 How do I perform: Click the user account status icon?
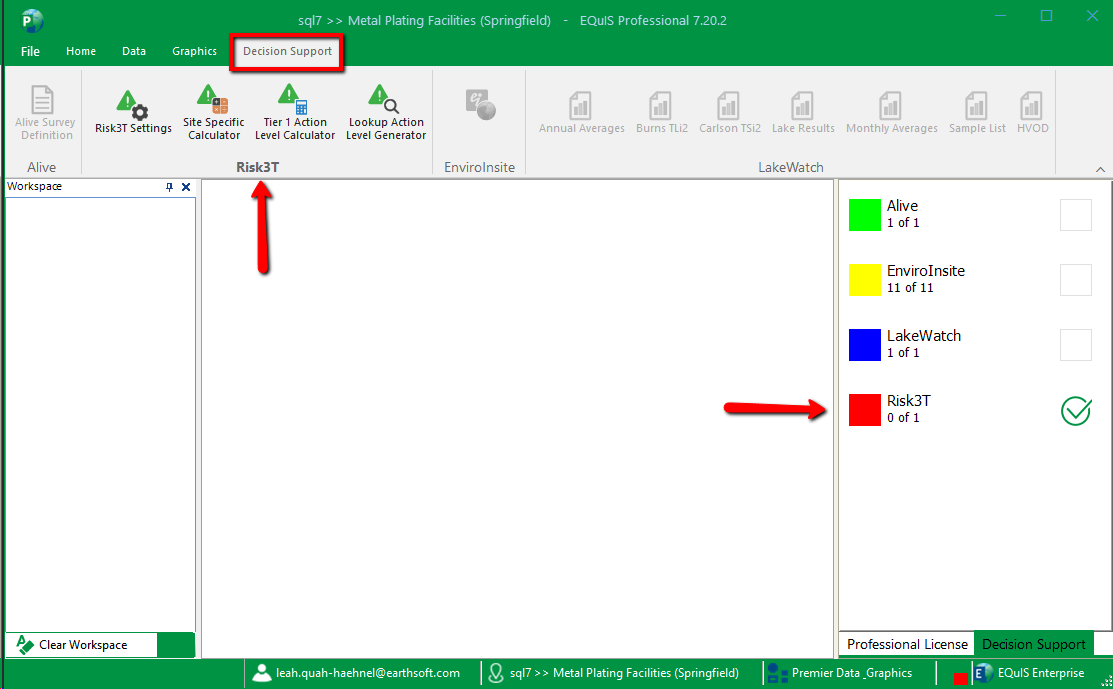tap(261, 673)
